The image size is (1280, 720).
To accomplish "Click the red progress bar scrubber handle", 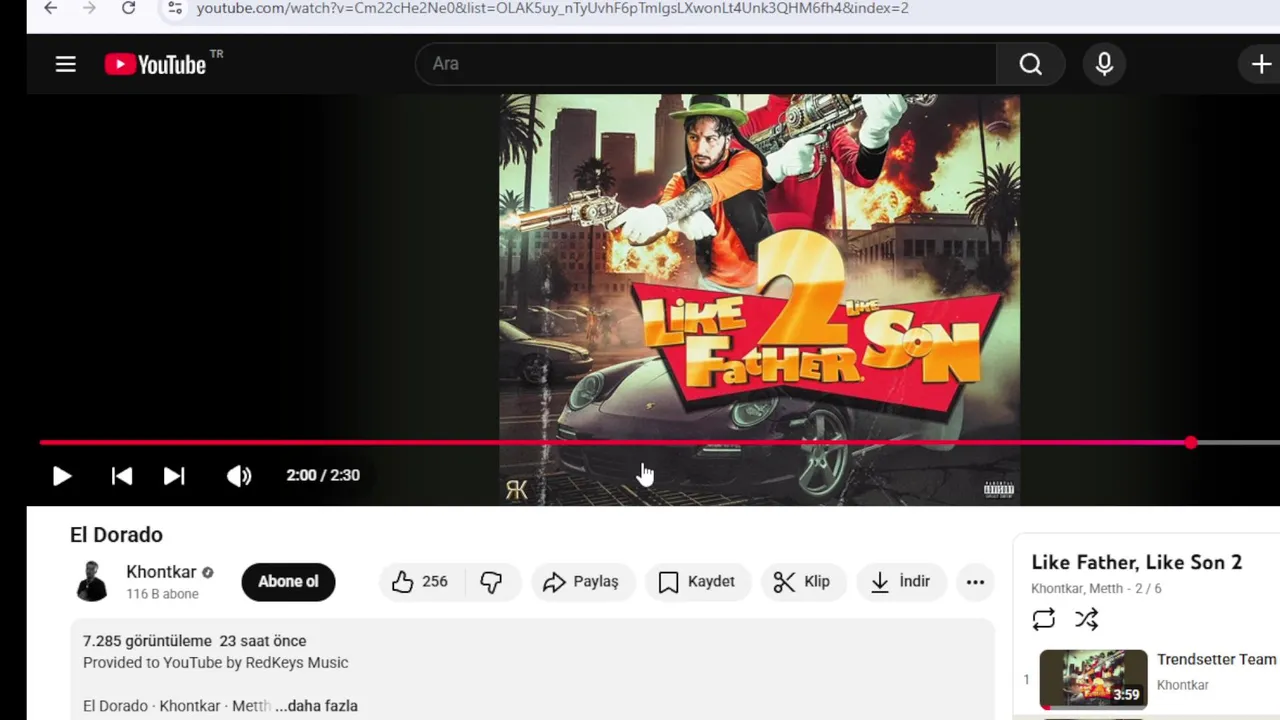I will (1191, 442).
